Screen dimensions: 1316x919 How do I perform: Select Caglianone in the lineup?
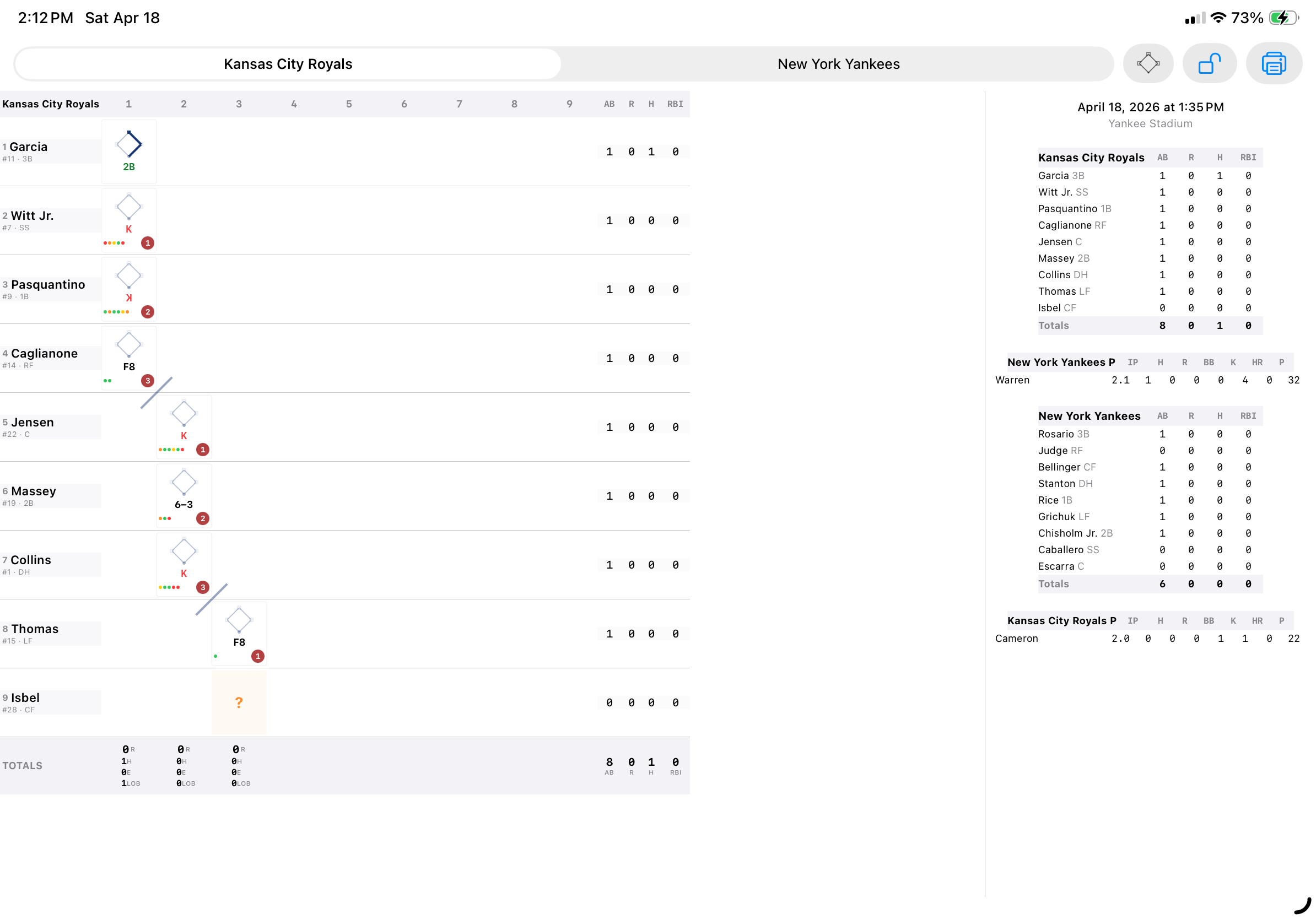pyautogui.click(x=51, y=358)
